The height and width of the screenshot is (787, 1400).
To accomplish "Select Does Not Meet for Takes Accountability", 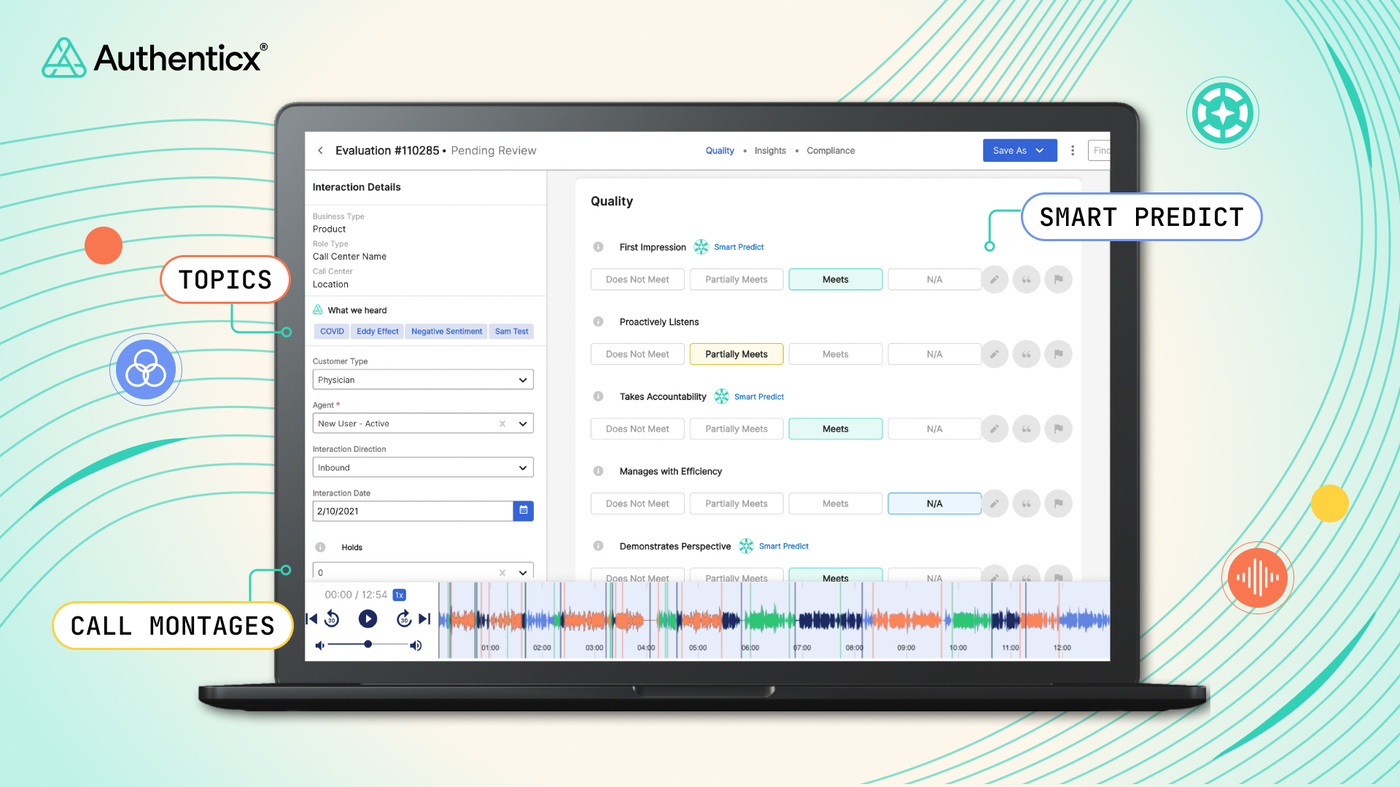I will 637,429.
